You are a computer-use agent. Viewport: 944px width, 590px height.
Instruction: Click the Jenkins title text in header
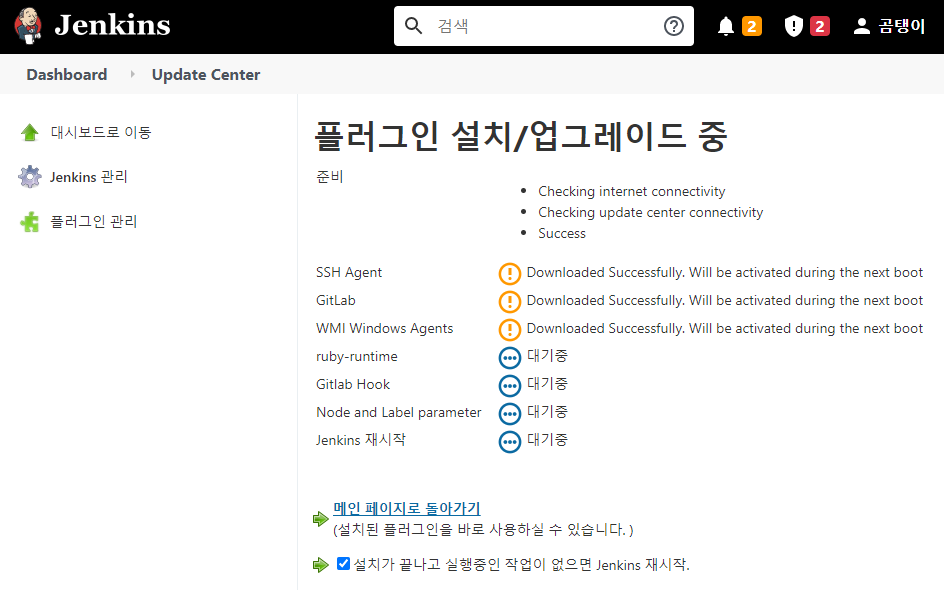(113, 25)
